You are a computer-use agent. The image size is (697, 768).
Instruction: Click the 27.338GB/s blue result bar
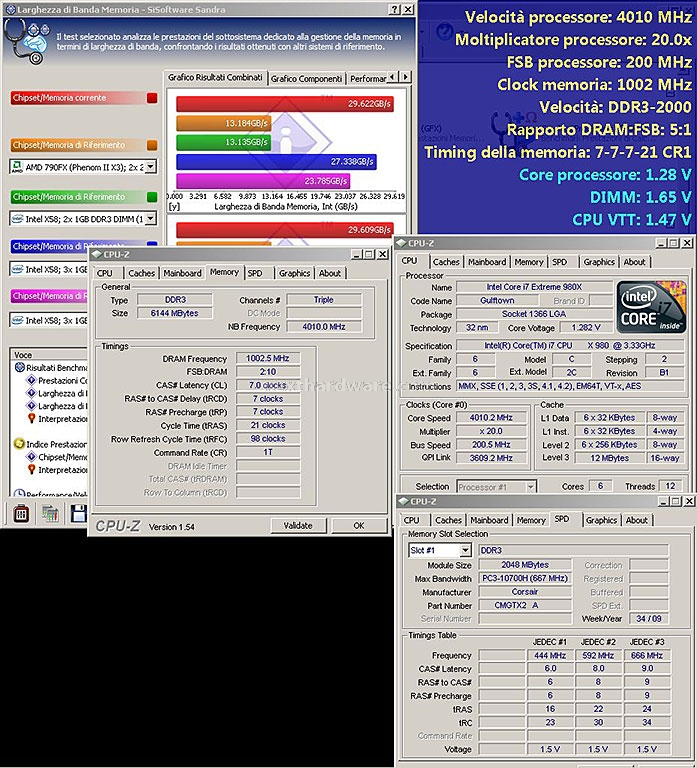pyautogui.click(x=276, y=162)
